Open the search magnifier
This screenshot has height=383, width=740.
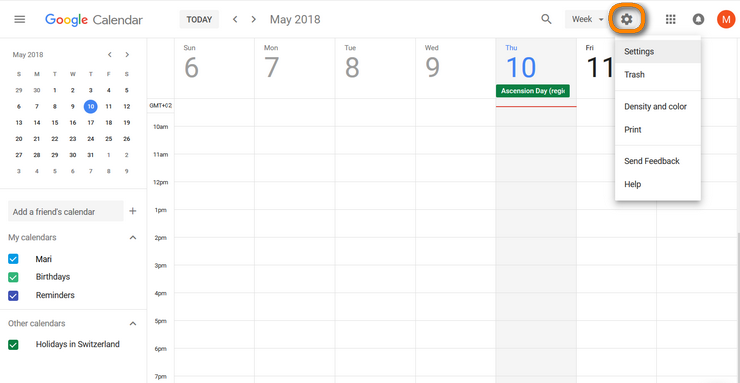coord(546,19)
